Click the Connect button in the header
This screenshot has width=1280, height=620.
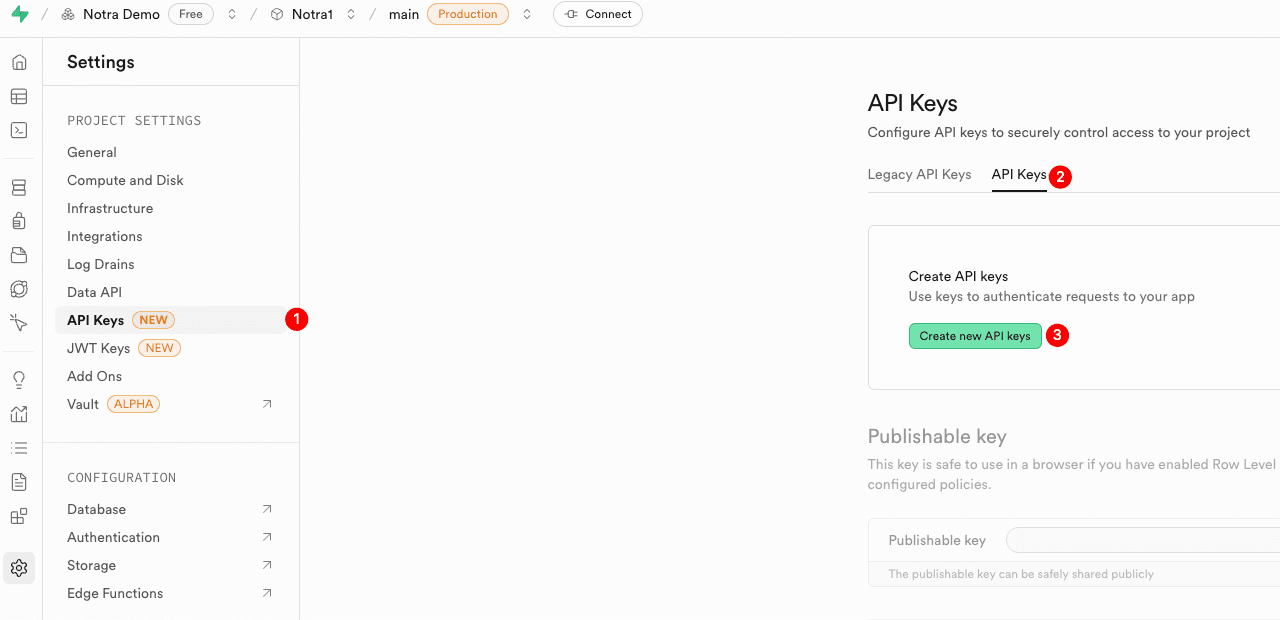point(598,14)
